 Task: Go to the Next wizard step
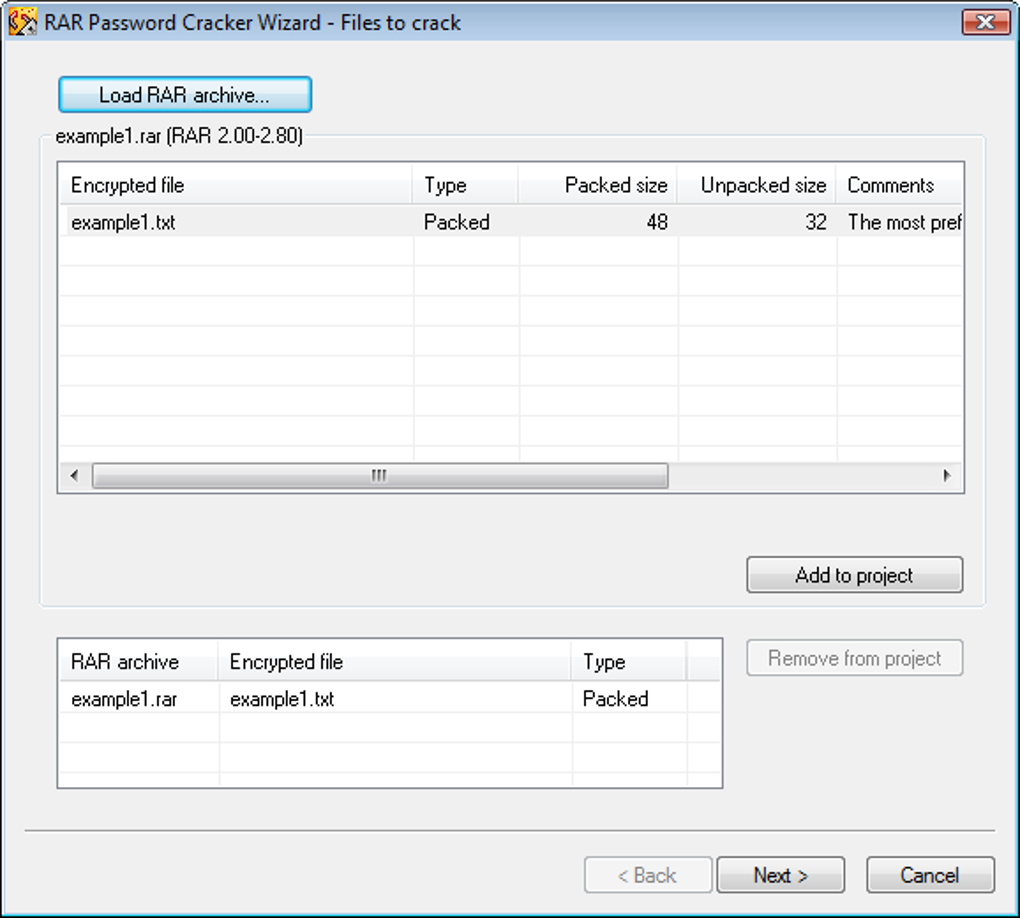pos(780,875)
